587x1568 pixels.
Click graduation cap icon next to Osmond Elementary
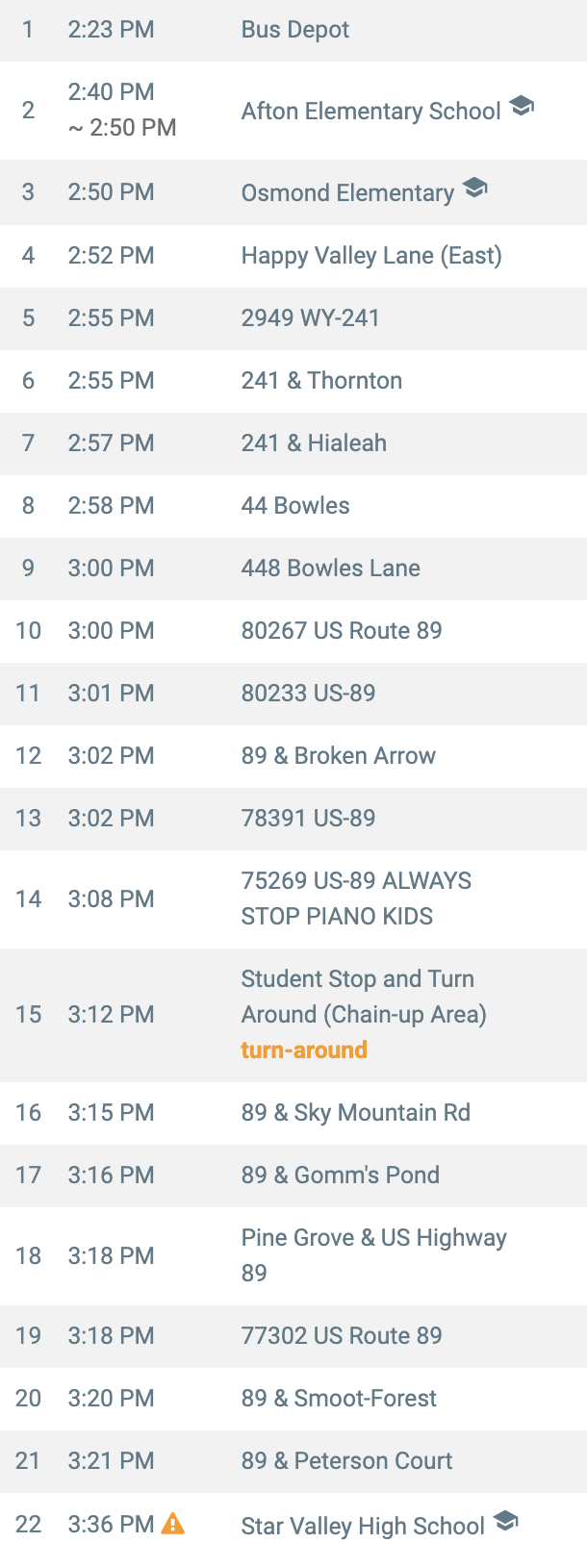(x=475, y=189)
